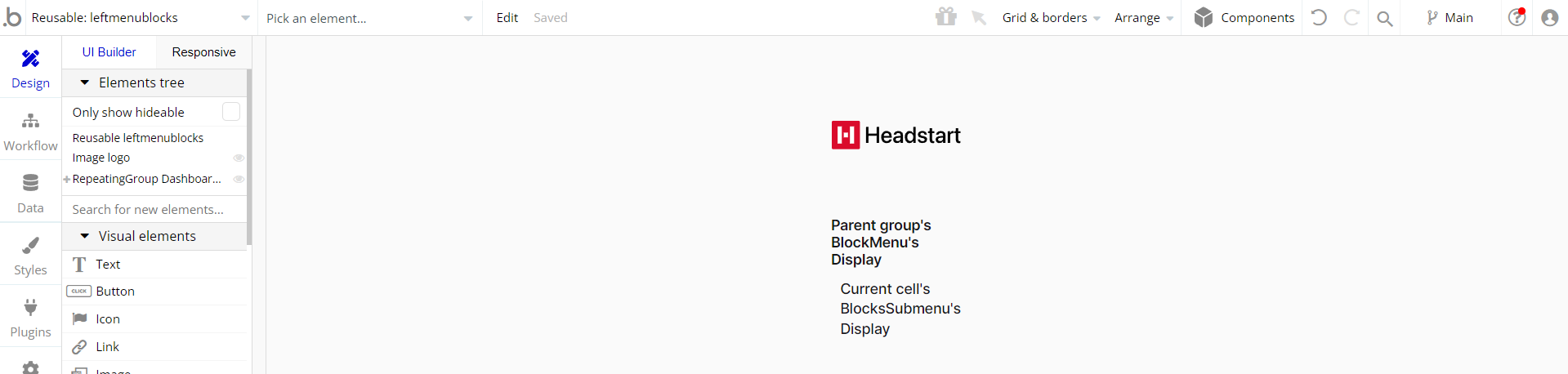The height and width of the screenshot is (374, 1568).
Task: Open the Plugins section
Action: pos(30,318)
